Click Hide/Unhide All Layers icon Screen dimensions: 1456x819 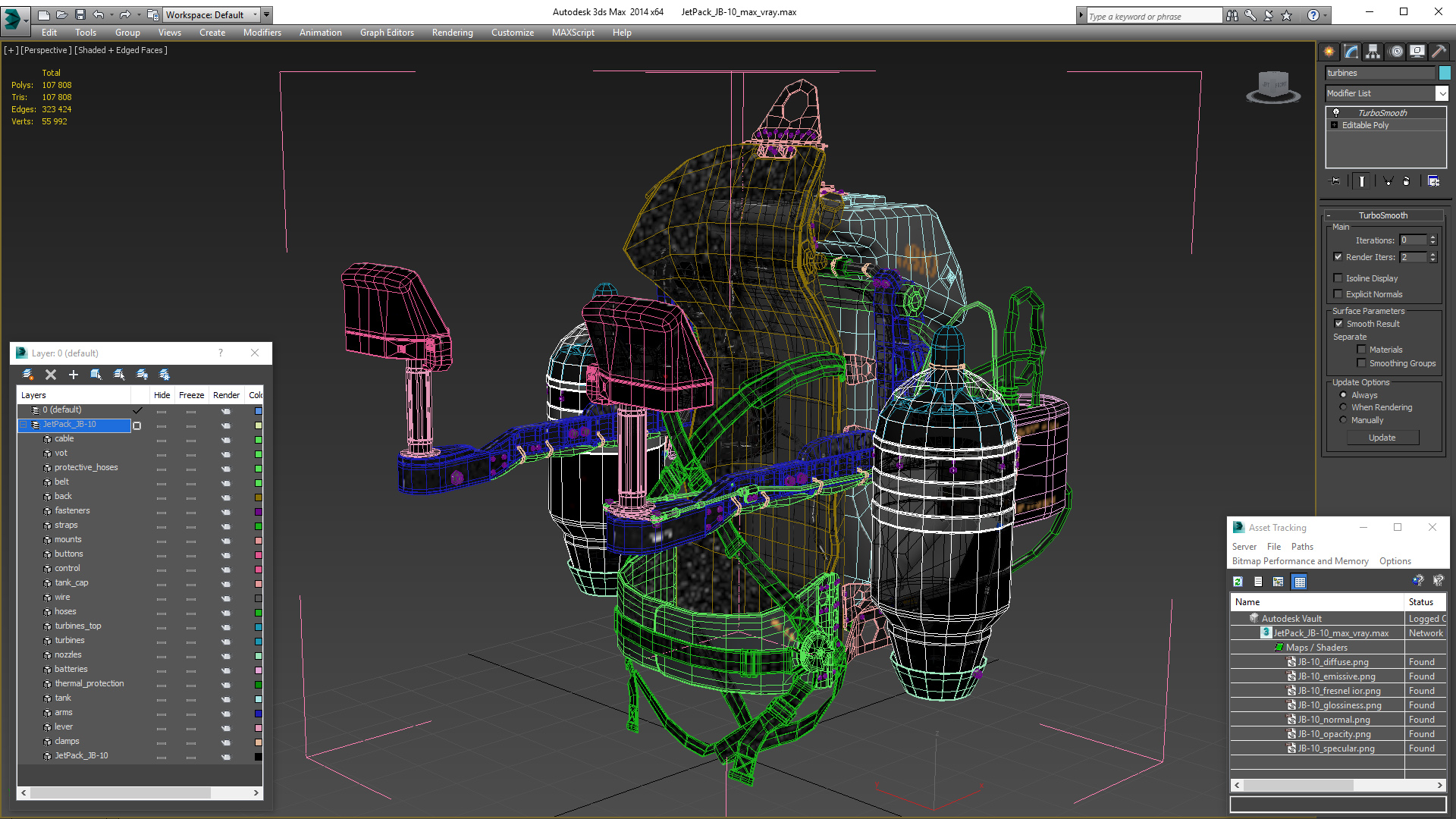point(142,375)
